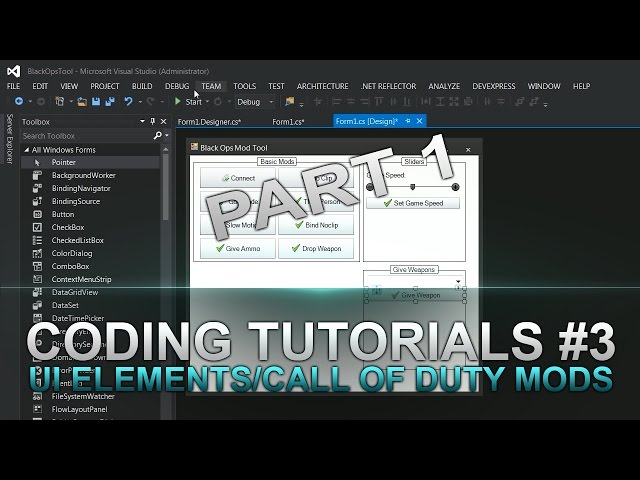Click the Align Lefts layout icon
The image size is (640, 480).
tap(337, 102)
